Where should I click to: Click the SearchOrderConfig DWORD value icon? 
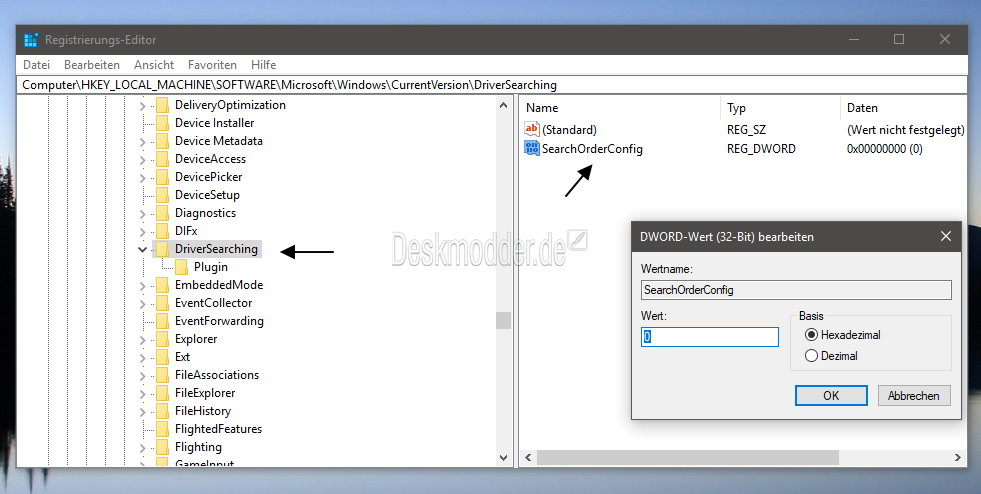pos(532,148)
